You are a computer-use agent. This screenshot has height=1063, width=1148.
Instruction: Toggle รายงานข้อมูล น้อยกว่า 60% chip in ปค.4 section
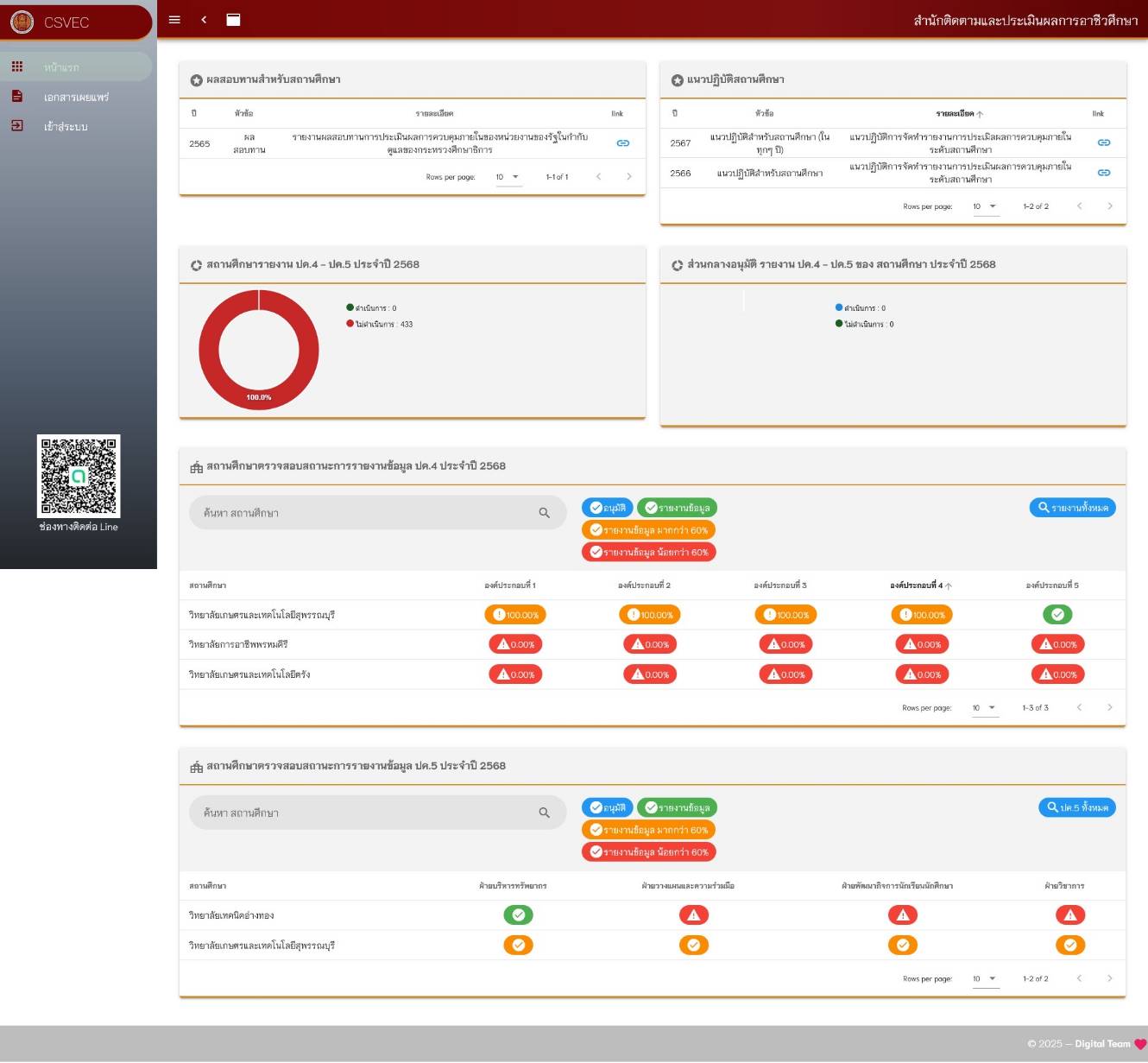click(649, 553)
